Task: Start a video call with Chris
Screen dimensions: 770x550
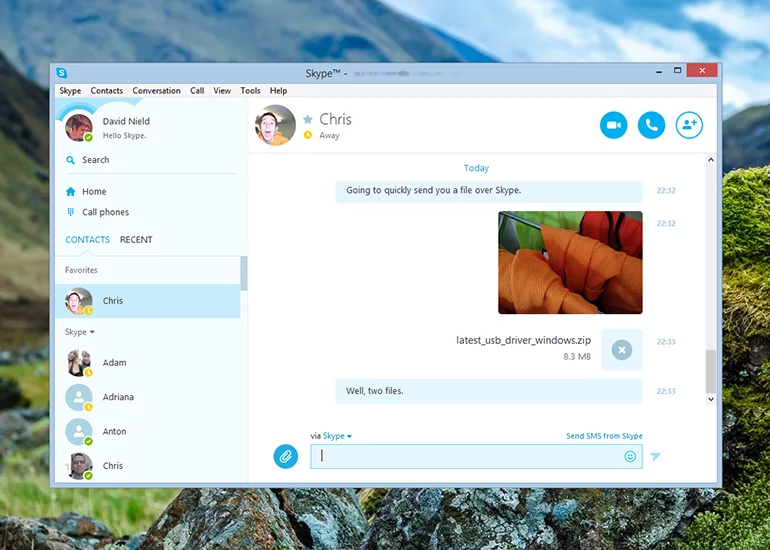Action: 613,125
